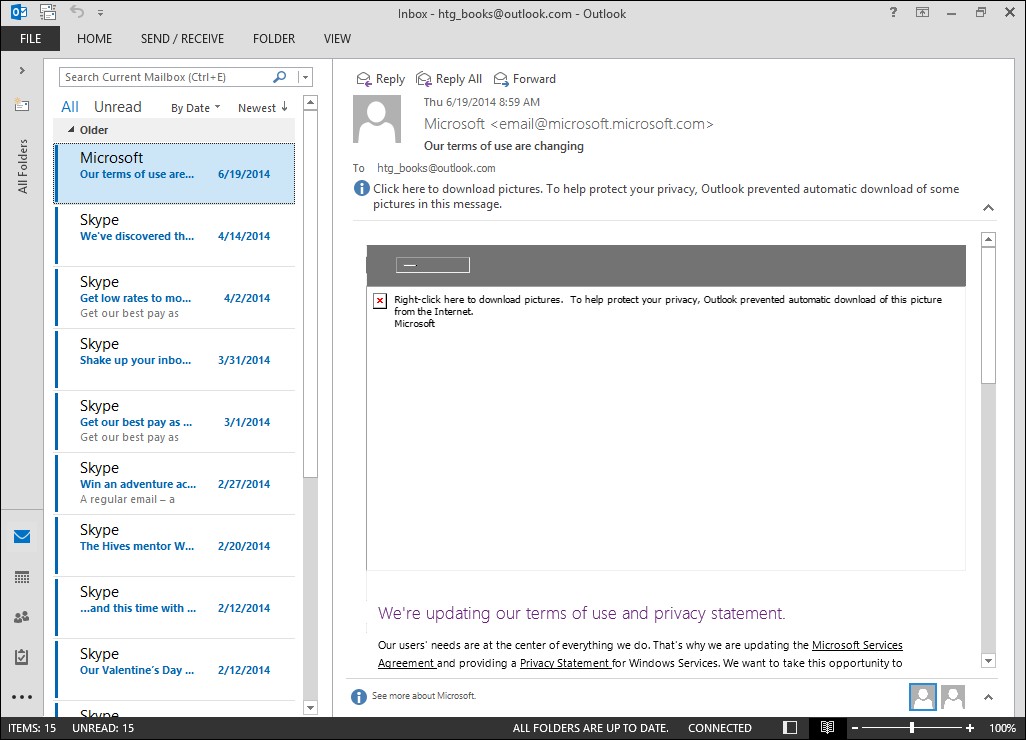Image resolution: width=1026 pixels, height=740 pixels.
Task: Show All messages filter
Action: pos(69,107)
